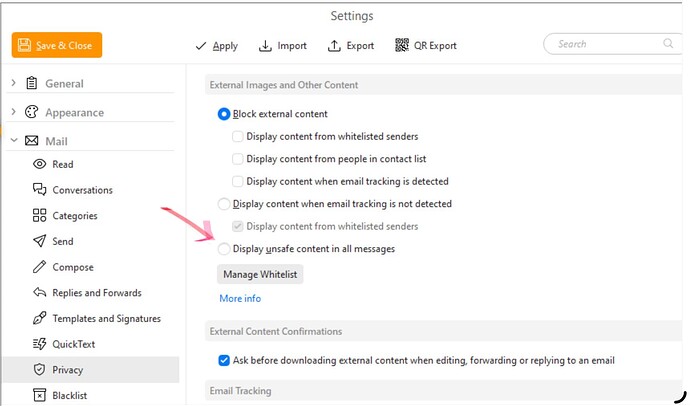Click the Save & Close button label
The height and width of the screenshot is (406, 690).
[64, 45]
